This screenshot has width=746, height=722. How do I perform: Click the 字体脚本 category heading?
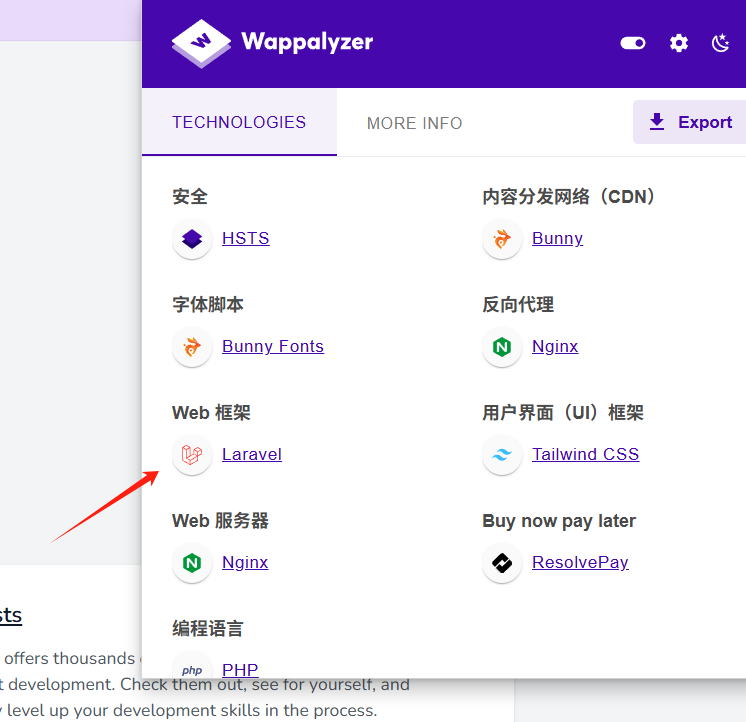208,304
